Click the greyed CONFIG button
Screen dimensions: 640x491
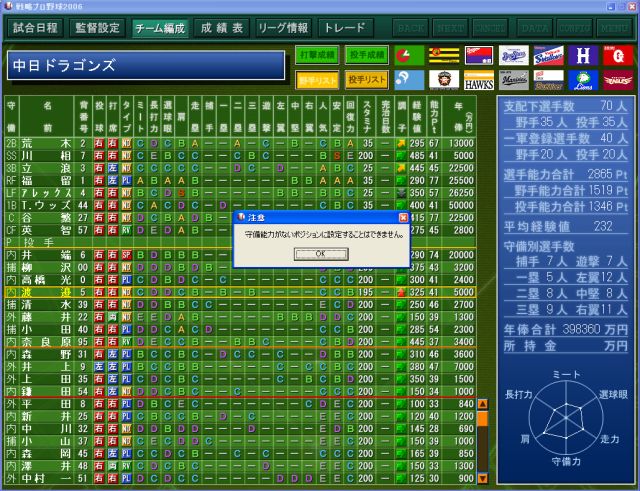[574, 28]
